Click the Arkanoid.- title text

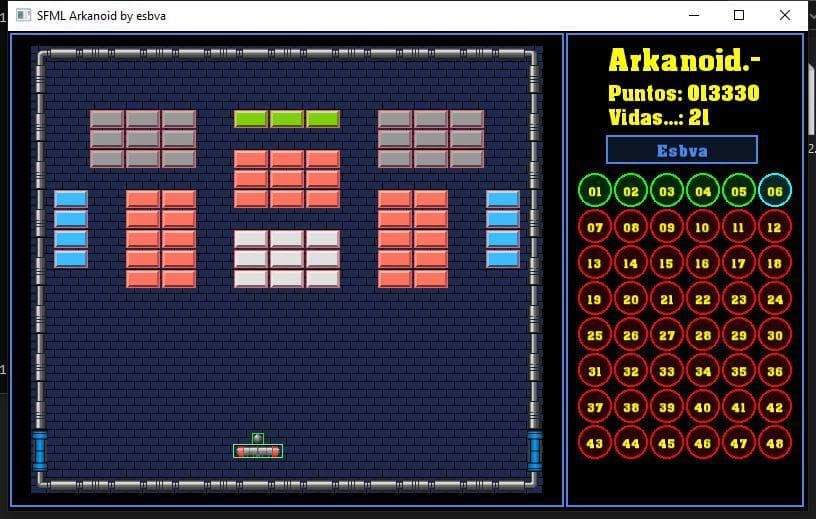coord(684,60)
